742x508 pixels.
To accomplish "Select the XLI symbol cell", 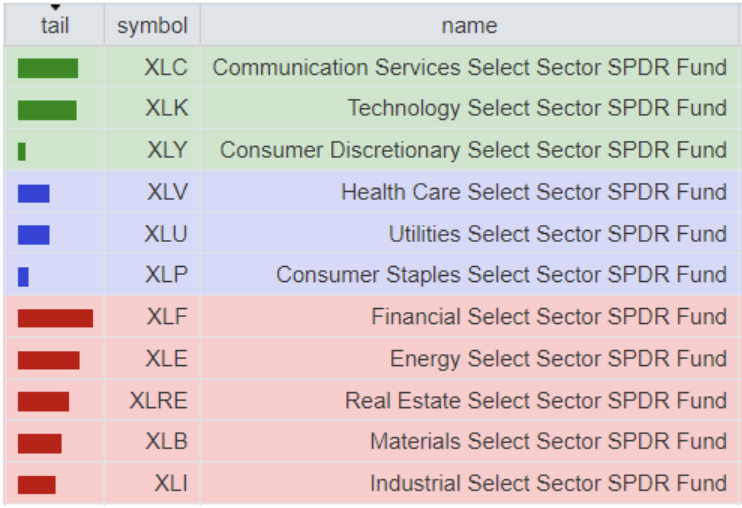I will tap(170, 484).
